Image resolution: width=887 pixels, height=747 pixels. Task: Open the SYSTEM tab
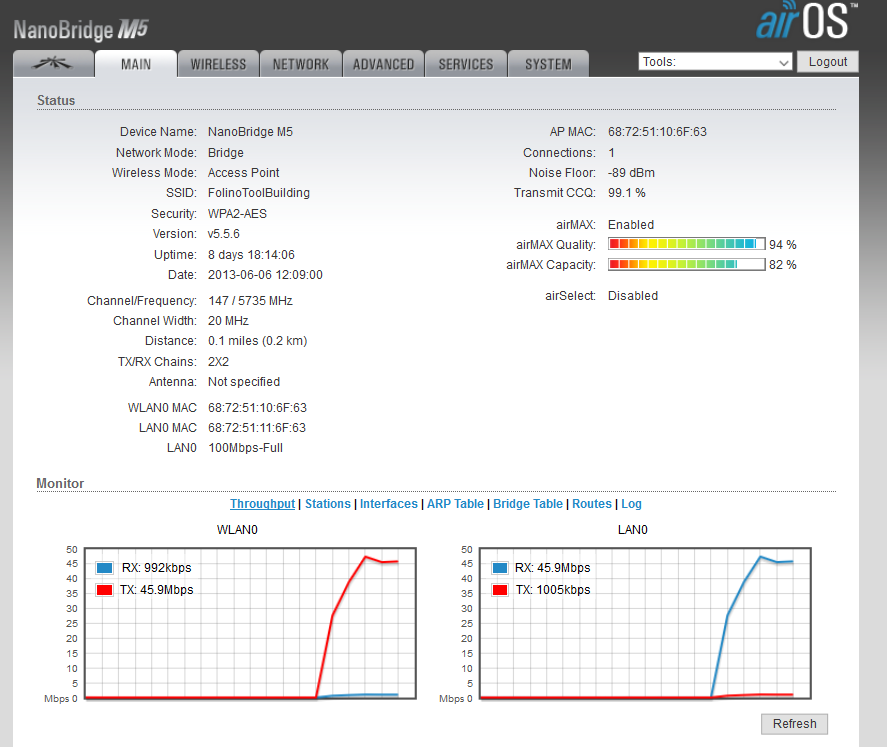pos(548,64)
